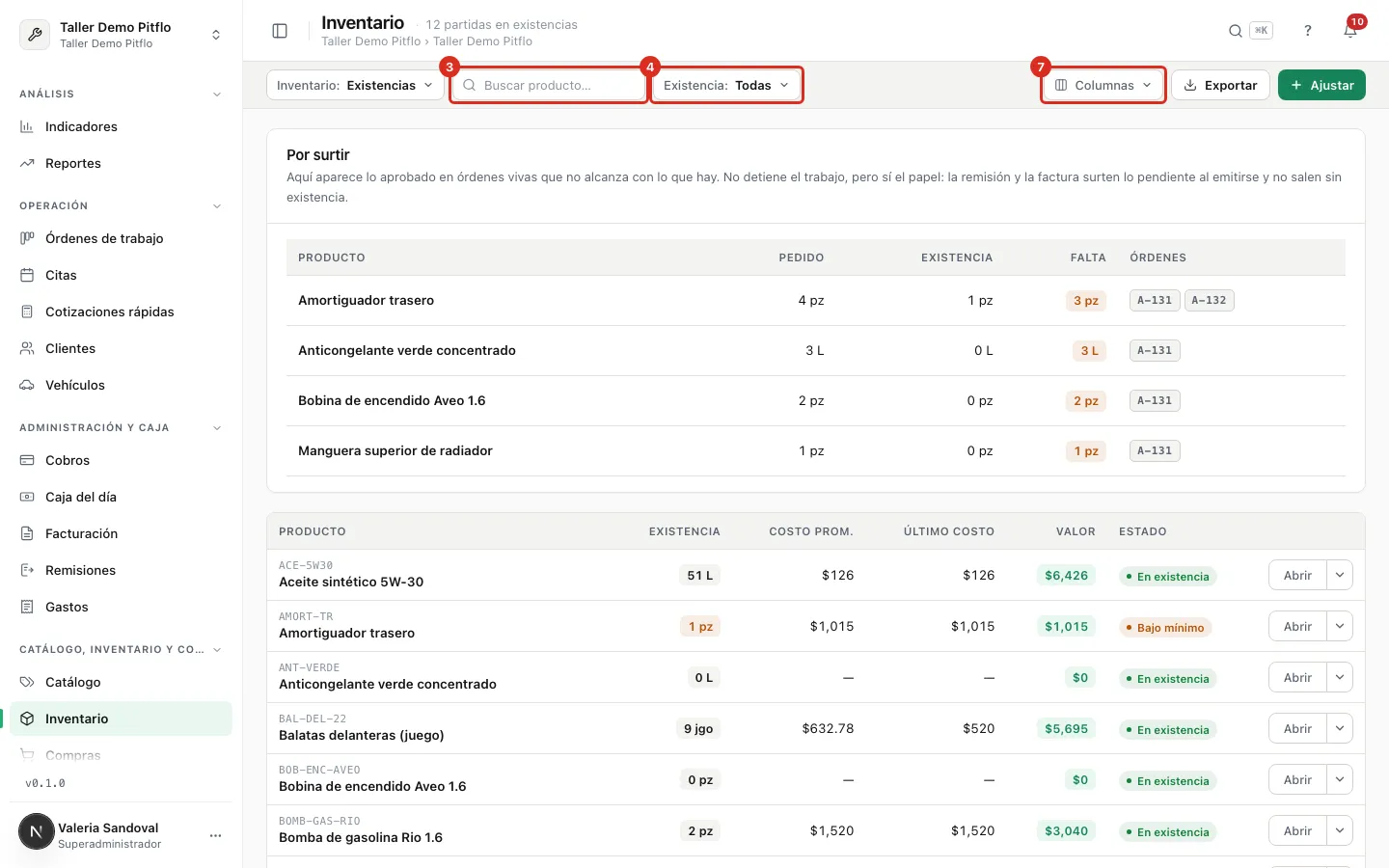Image resolution: width=1389 pixels, height=868 pixels.
Task: Collapse the CATÁLOGO, INVENTARIO section
Action: [x=216, y=650]
